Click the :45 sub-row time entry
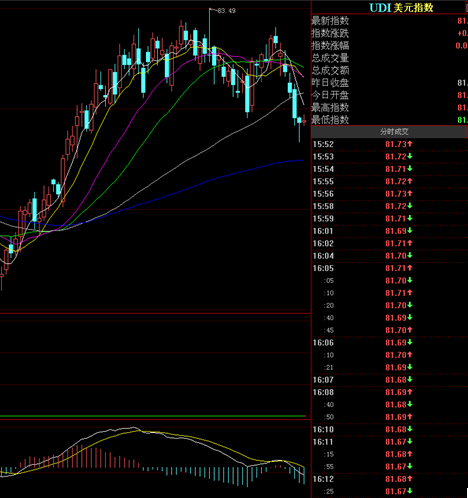 (329, 330)
